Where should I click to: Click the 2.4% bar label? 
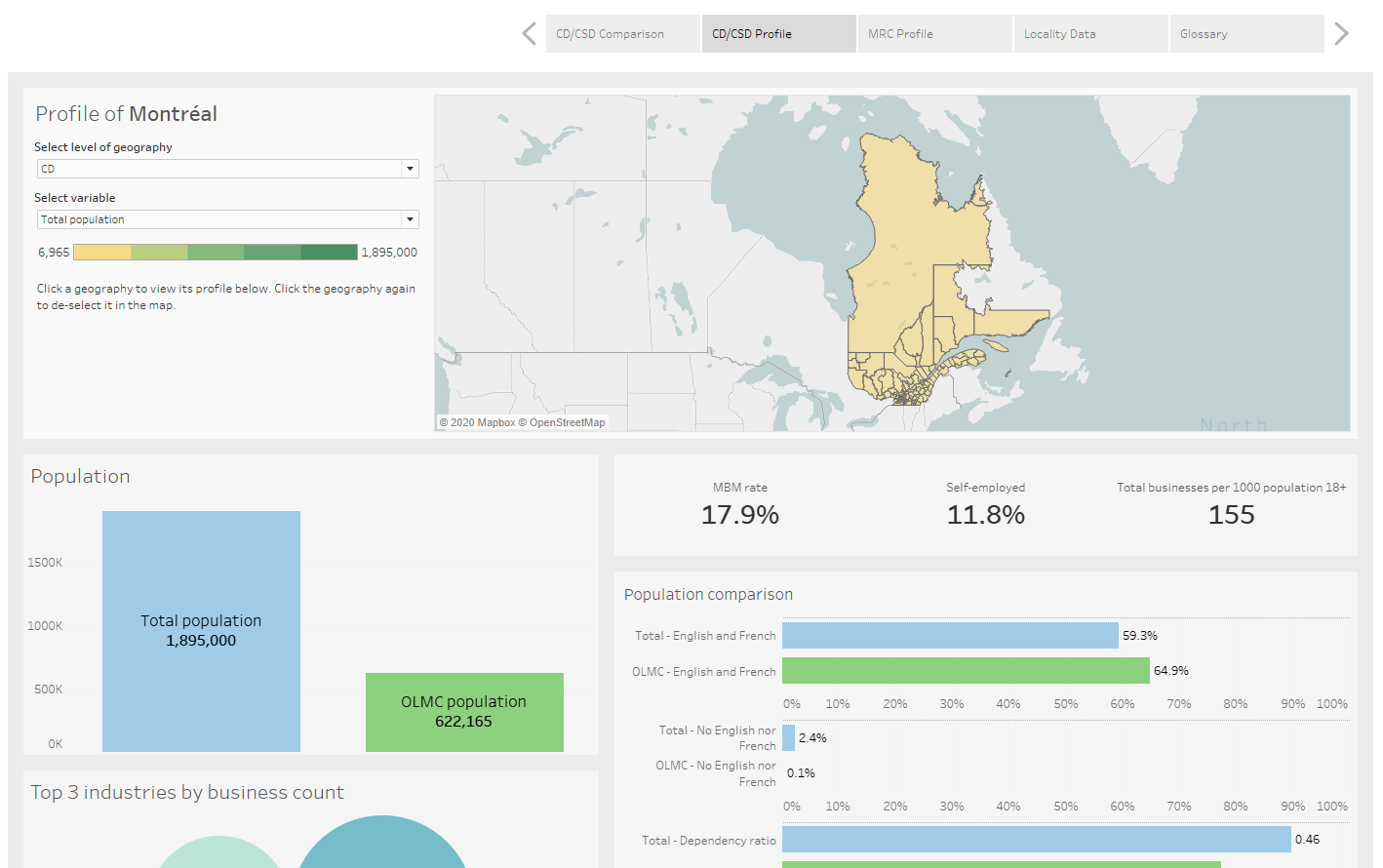(812, 738)
